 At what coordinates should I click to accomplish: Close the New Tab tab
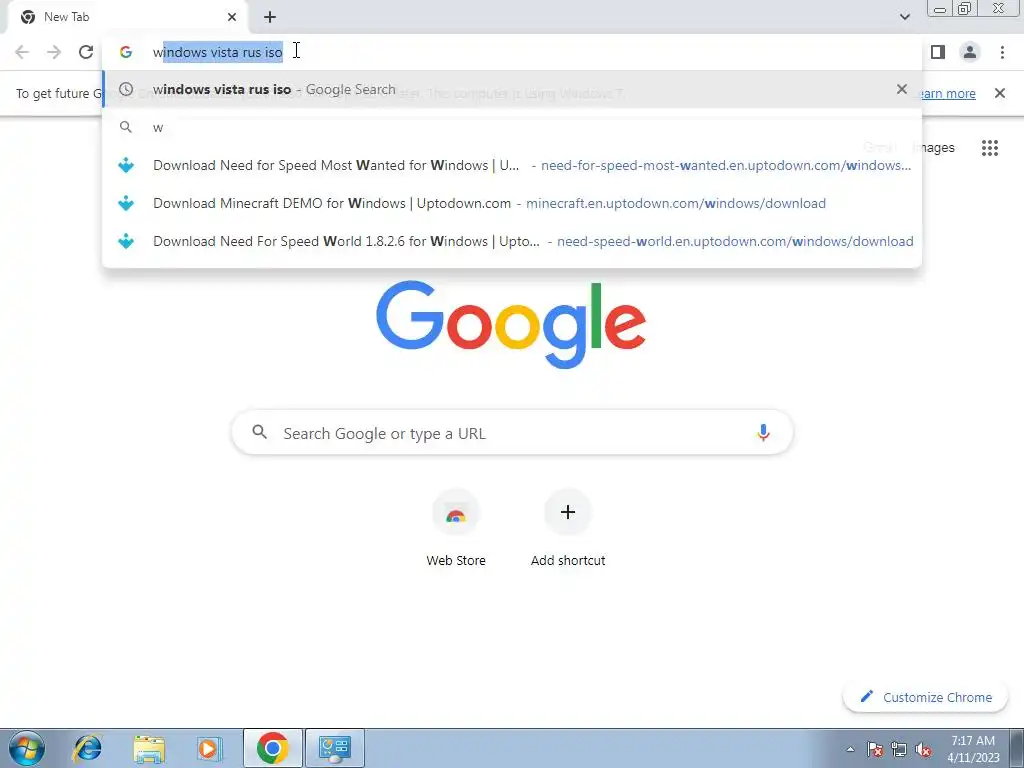[x=232, y=17]
